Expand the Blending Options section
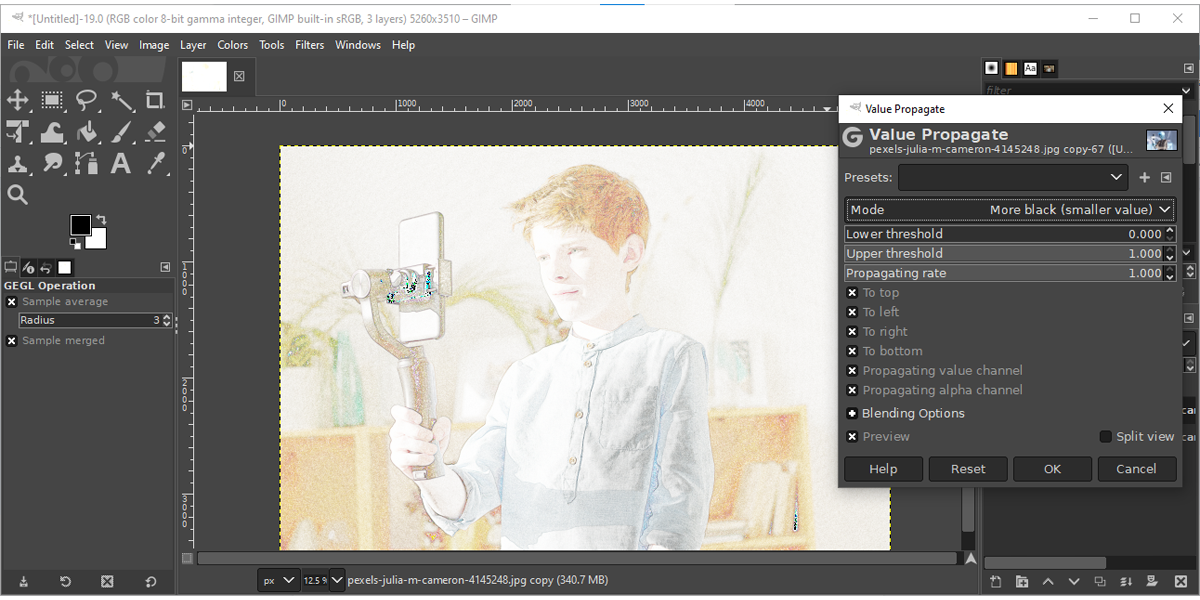The width and height of the screenshot is (1200, 600). (x=852, y=413)
